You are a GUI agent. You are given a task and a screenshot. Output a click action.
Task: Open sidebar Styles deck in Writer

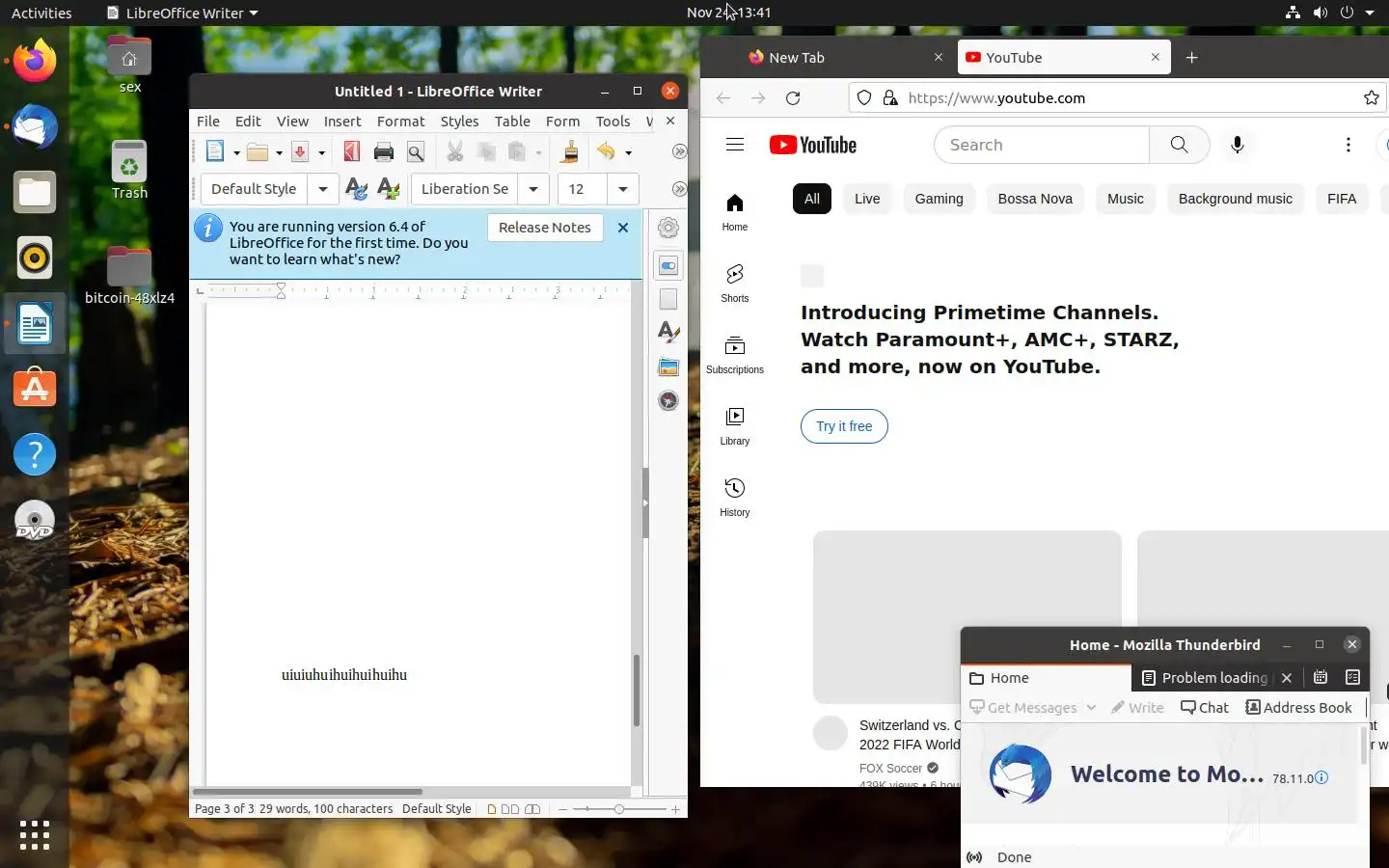click(x=668, y=333)
